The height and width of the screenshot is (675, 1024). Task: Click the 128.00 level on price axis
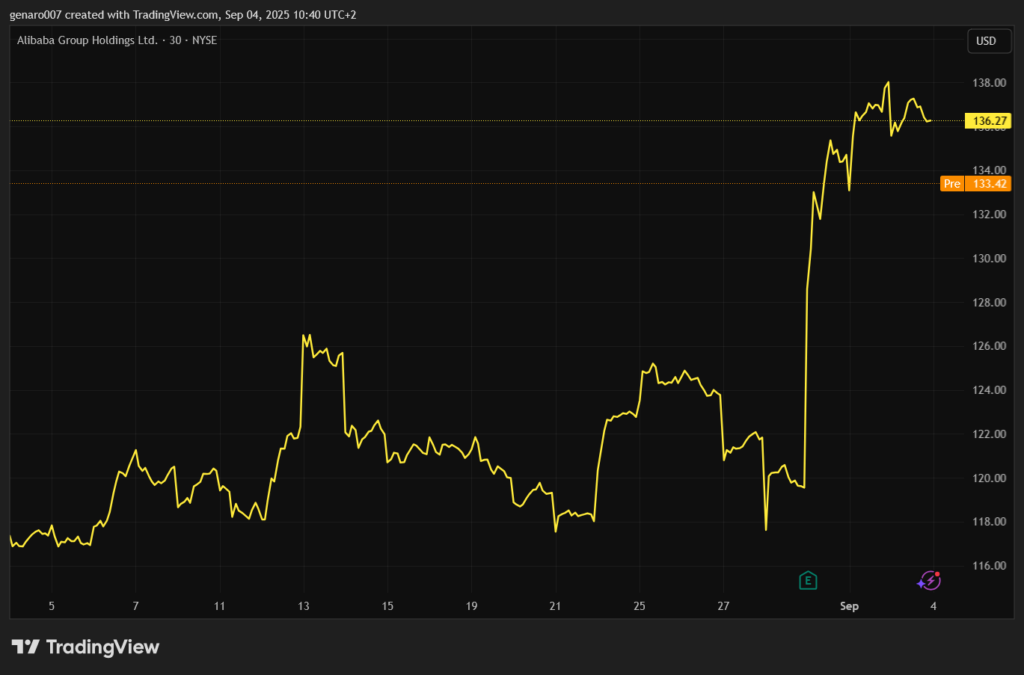(988, 302)
